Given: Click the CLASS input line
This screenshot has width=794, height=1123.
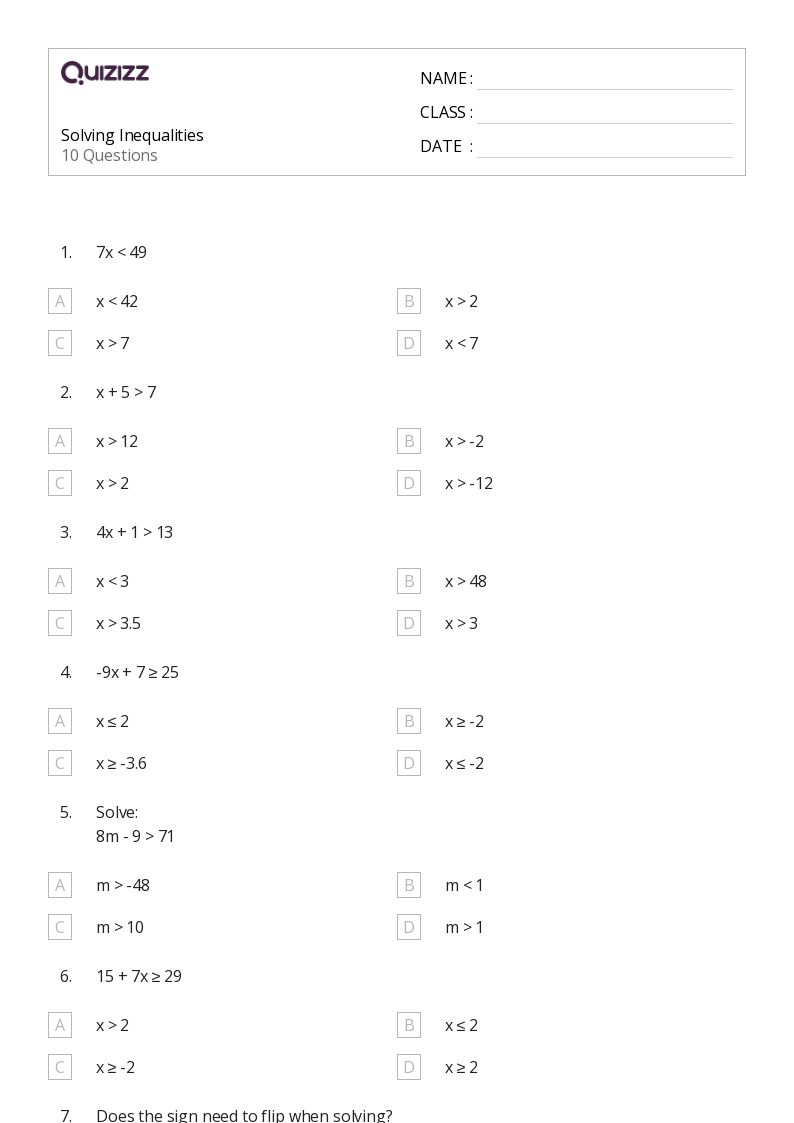Looking at the screenshot, I should click(x=604, y=113).
